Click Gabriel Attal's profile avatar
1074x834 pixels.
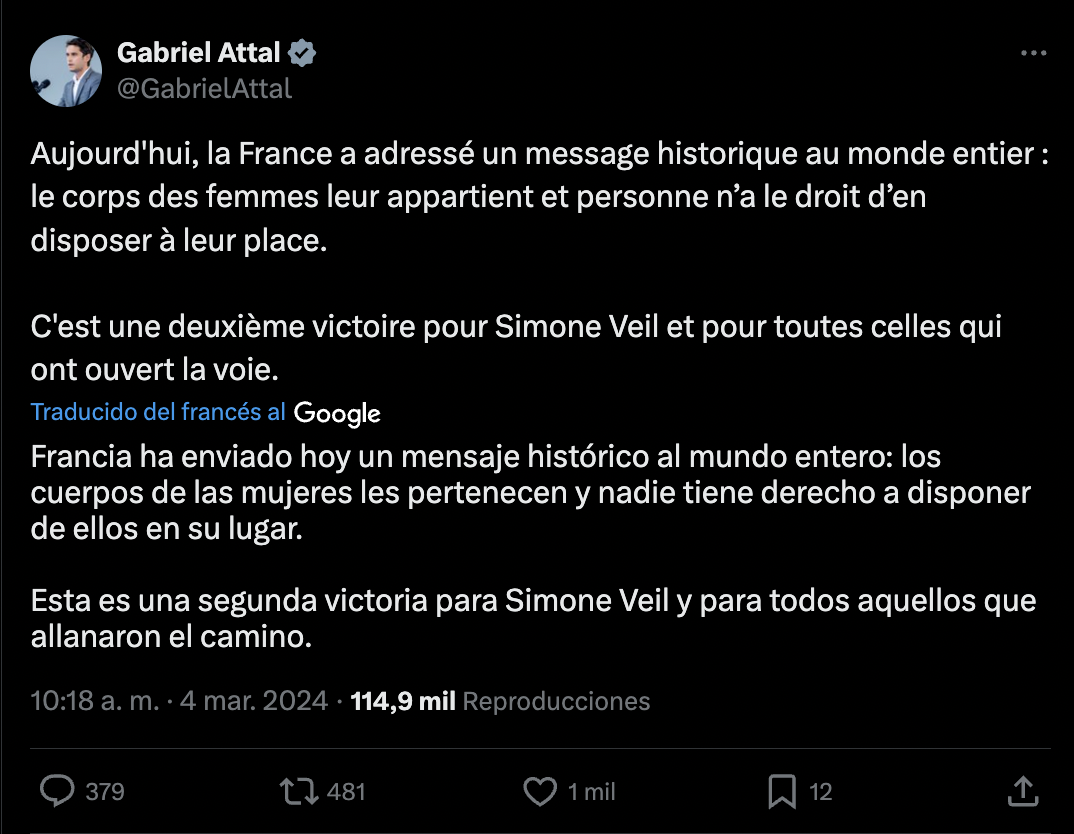[67, 71]
